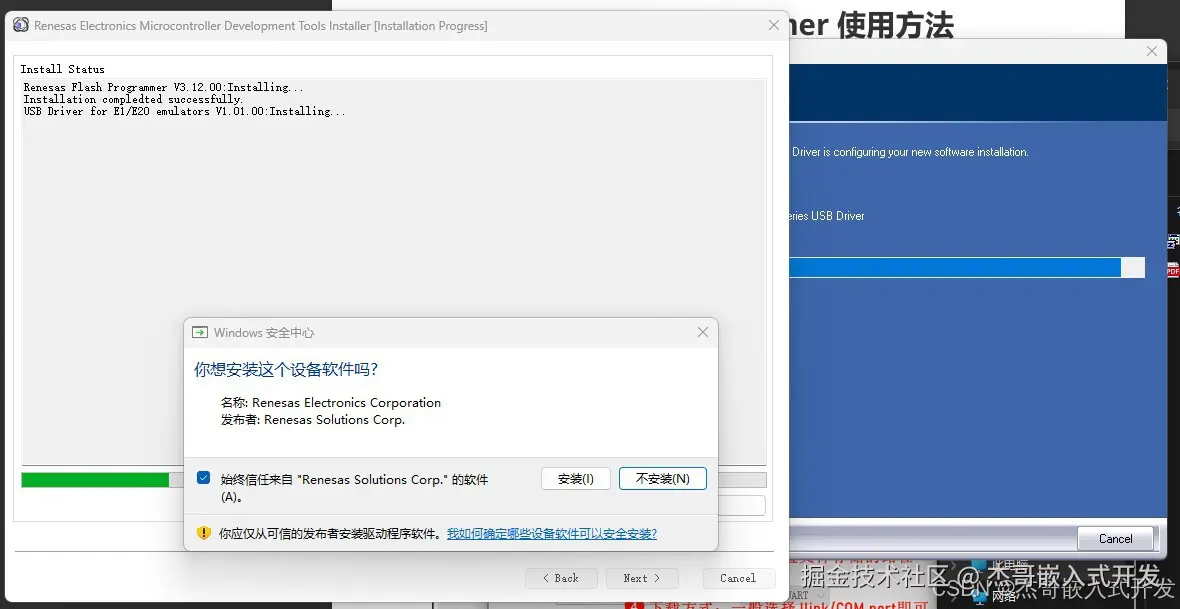Click the Windows 安全中心 icon on the dialog title bar
The image size is (1180, 609).
click(x=202, y=332)
